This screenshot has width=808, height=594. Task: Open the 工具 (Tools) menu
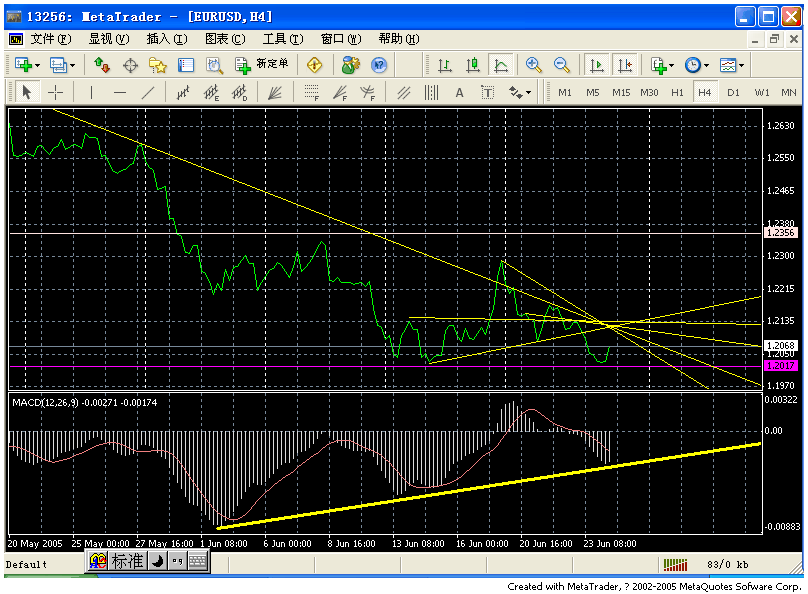[282, 39]
